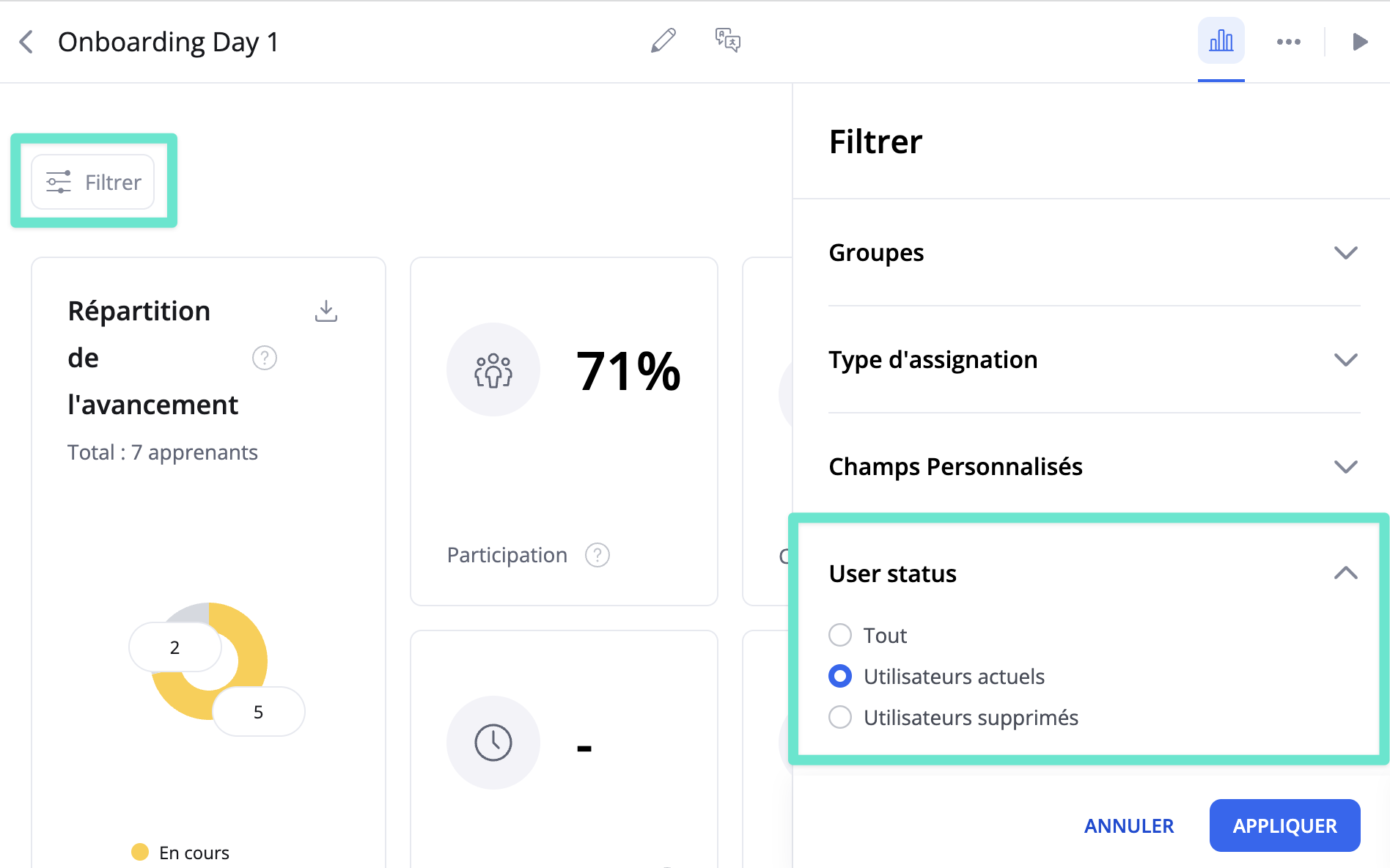Click the play preview button
This screenshot has height=868, width=1390.
click(1360, 42)
